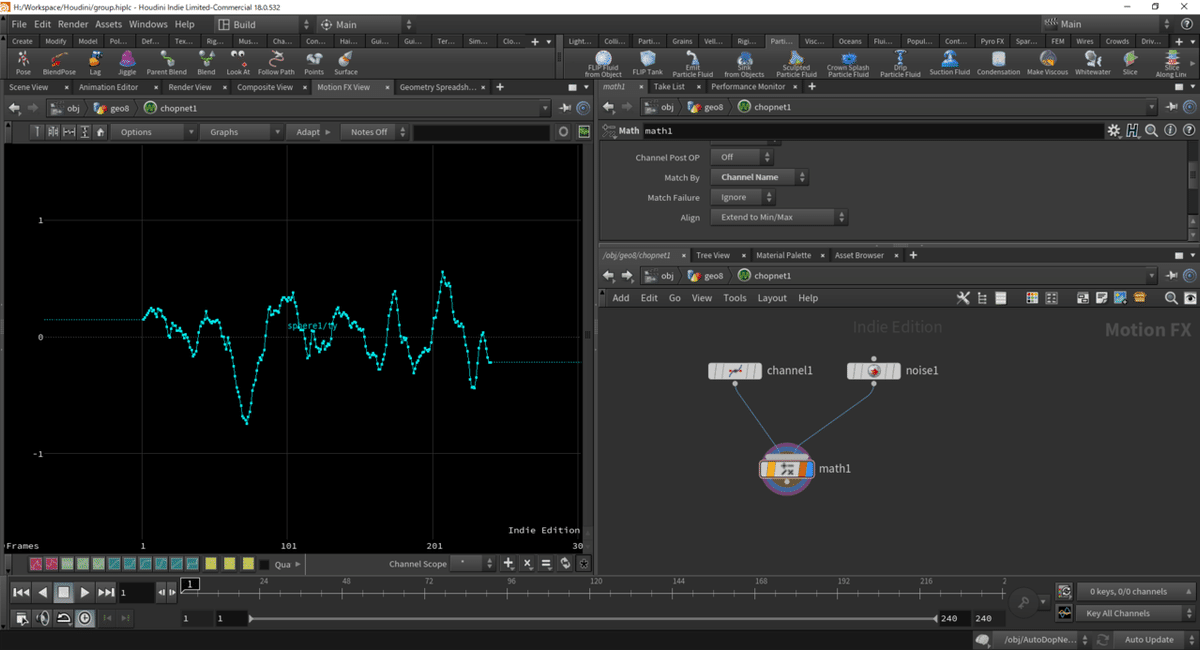Screen dimensions: 1200x650
Task: Change the Notes Off selector
Action: pyautogui.click(x=375, y=132)
